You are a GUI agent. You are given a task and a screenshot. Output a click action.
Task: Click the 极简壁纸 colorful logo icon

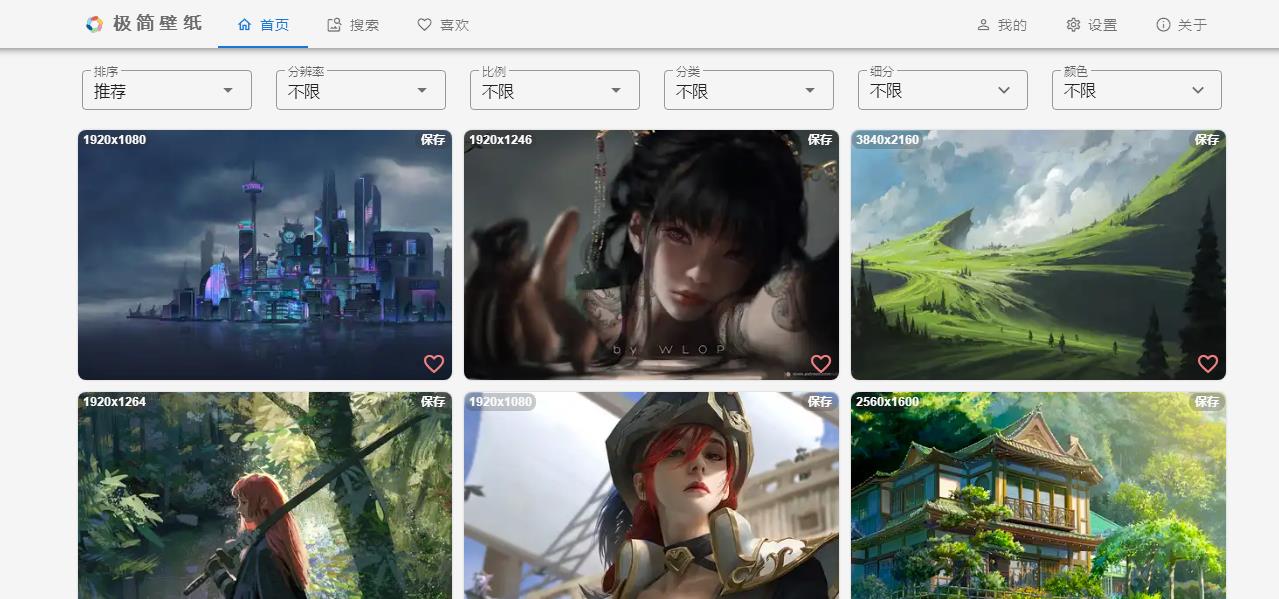coord(94,24)
